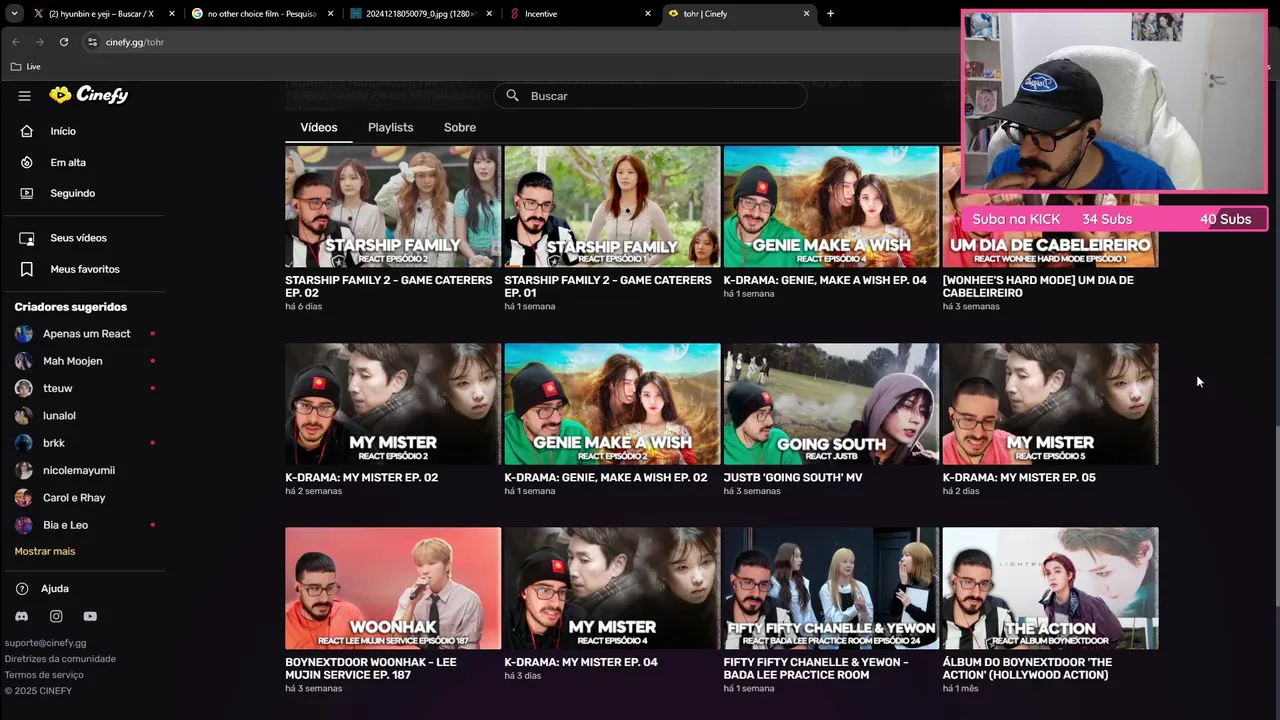Image resolution: width=1280 pixels, height=720 pixels.
Task: Open the hamburger menu in Cinefy sidebar
Action: tap(25, 96)
